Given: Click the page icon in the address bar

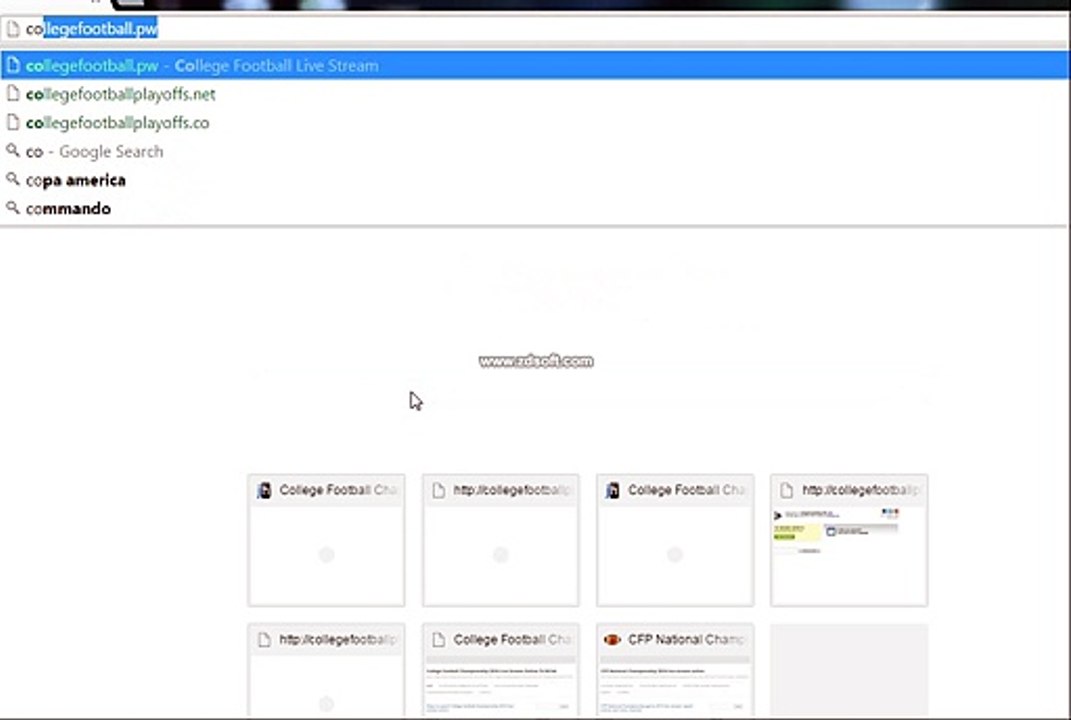Looking at the screenshot, I should [x=13, y=29].
